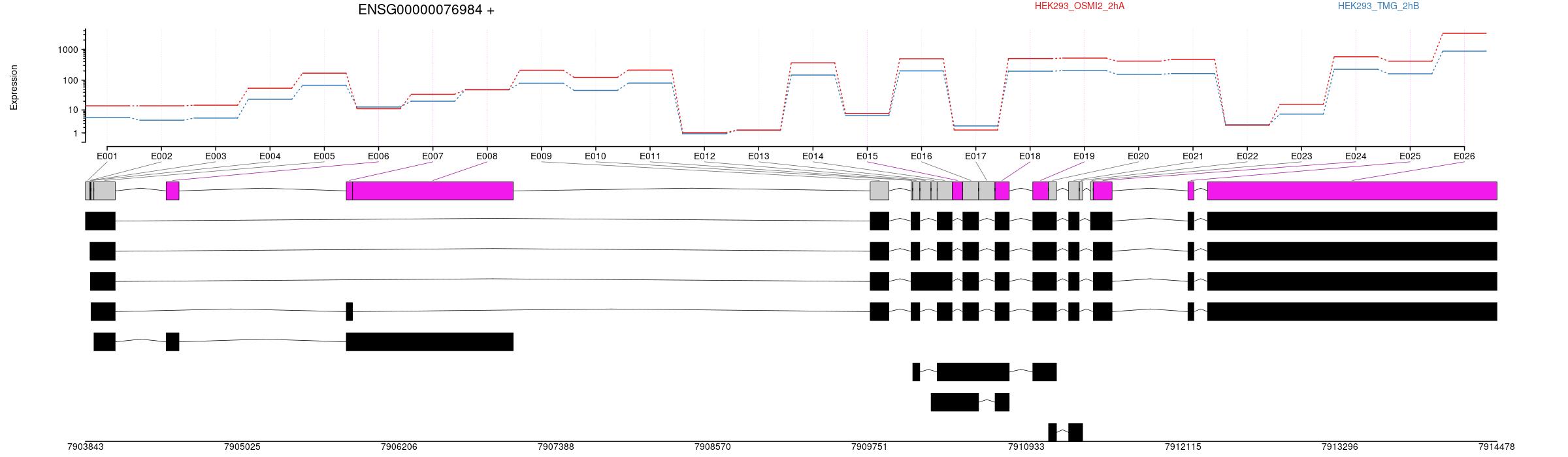Click the E004 exon label
This screenshot has height=457, width=1568.
coord(270,156)
